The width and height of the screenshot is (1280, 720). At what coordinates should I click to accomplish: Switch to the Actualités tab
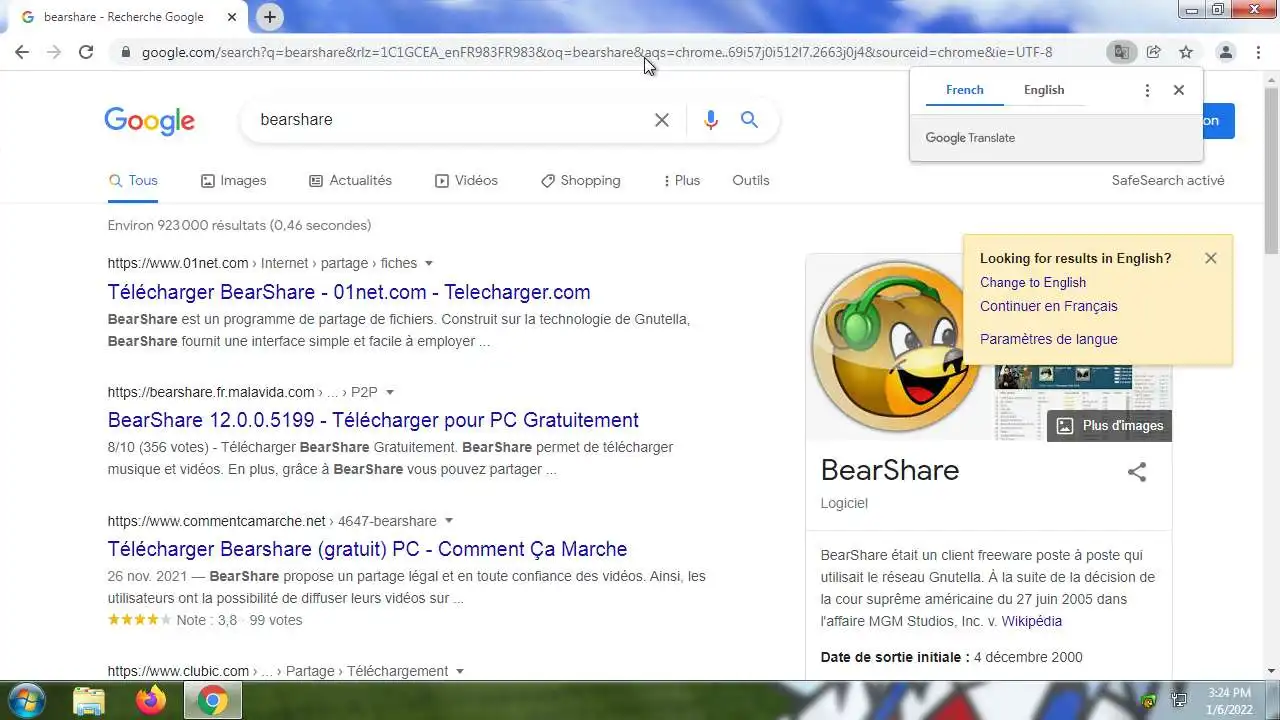click(350, 181)
